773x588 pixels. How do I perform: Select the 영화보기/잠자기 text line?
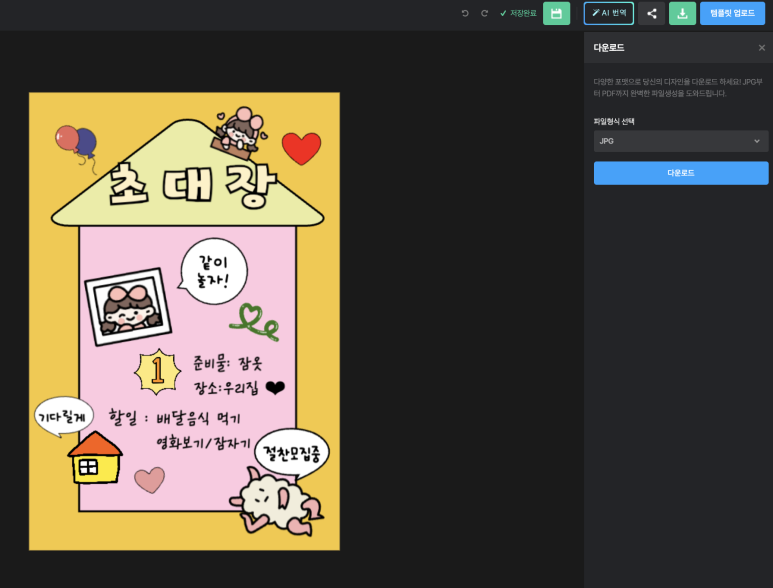tap(203, 443)
